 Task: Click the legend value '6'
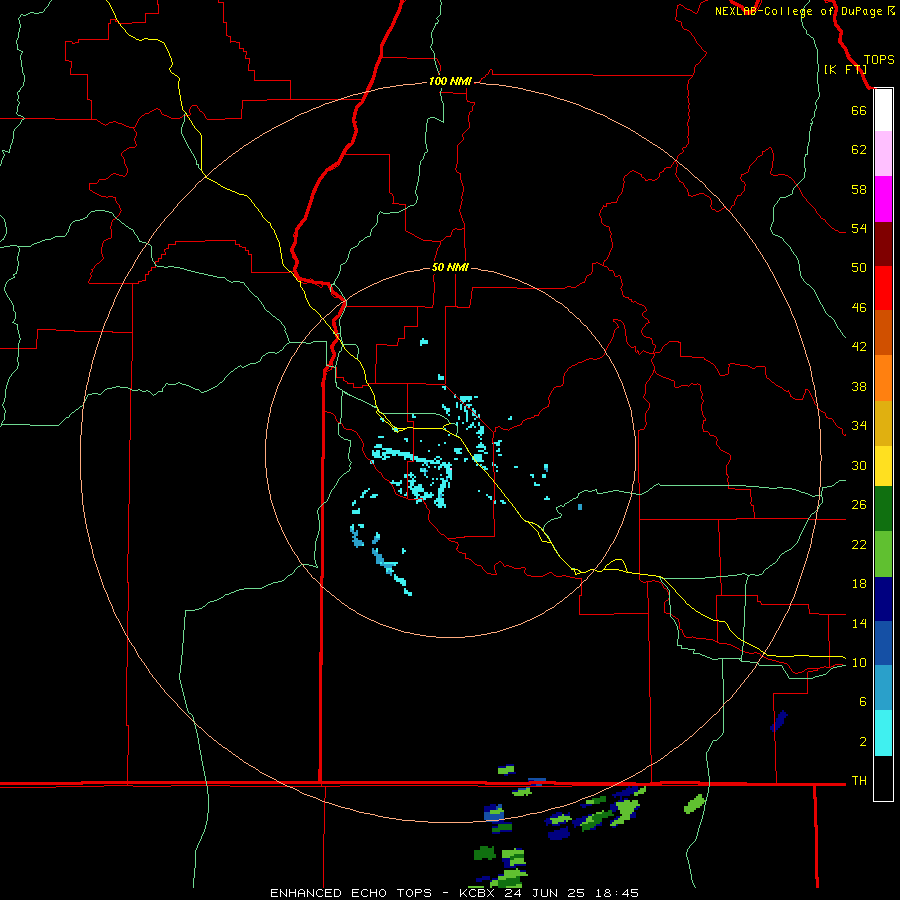point(863,702)
